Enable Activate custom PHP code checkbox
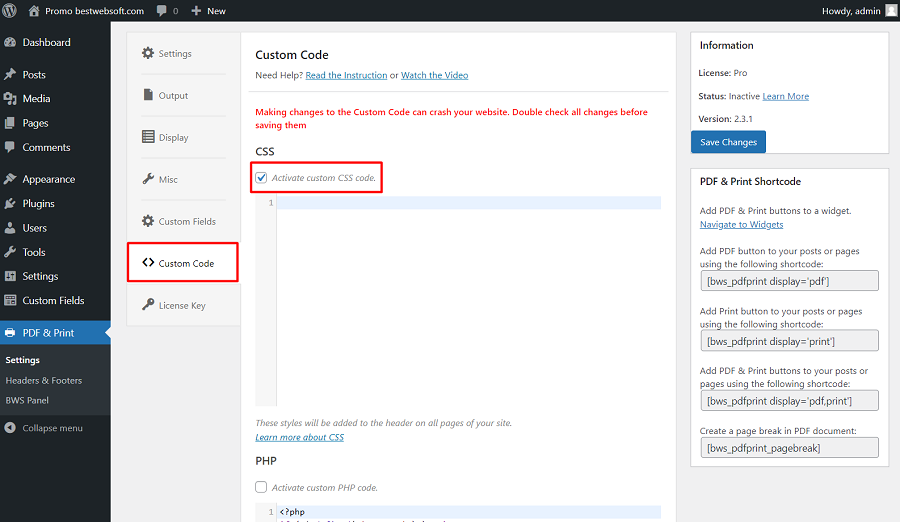The image size is (900, 522). (x=261, y=487)
